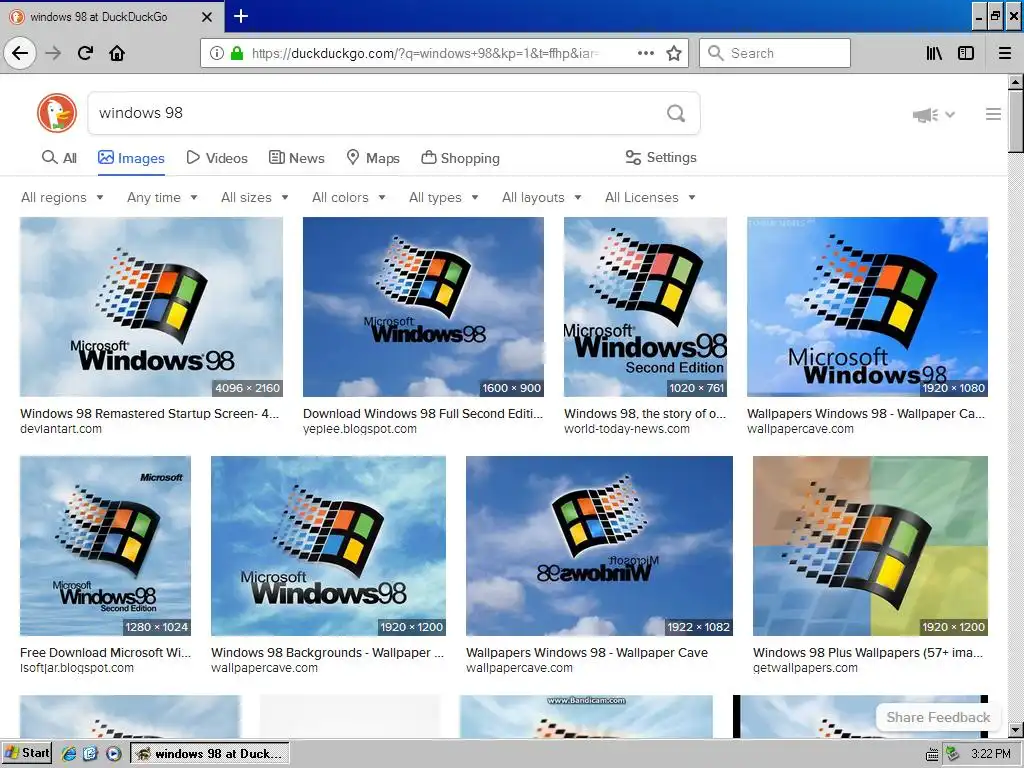Bookmark this page with star icon
The width and height of the screenshot is (1024, 768).
(674, 53)
